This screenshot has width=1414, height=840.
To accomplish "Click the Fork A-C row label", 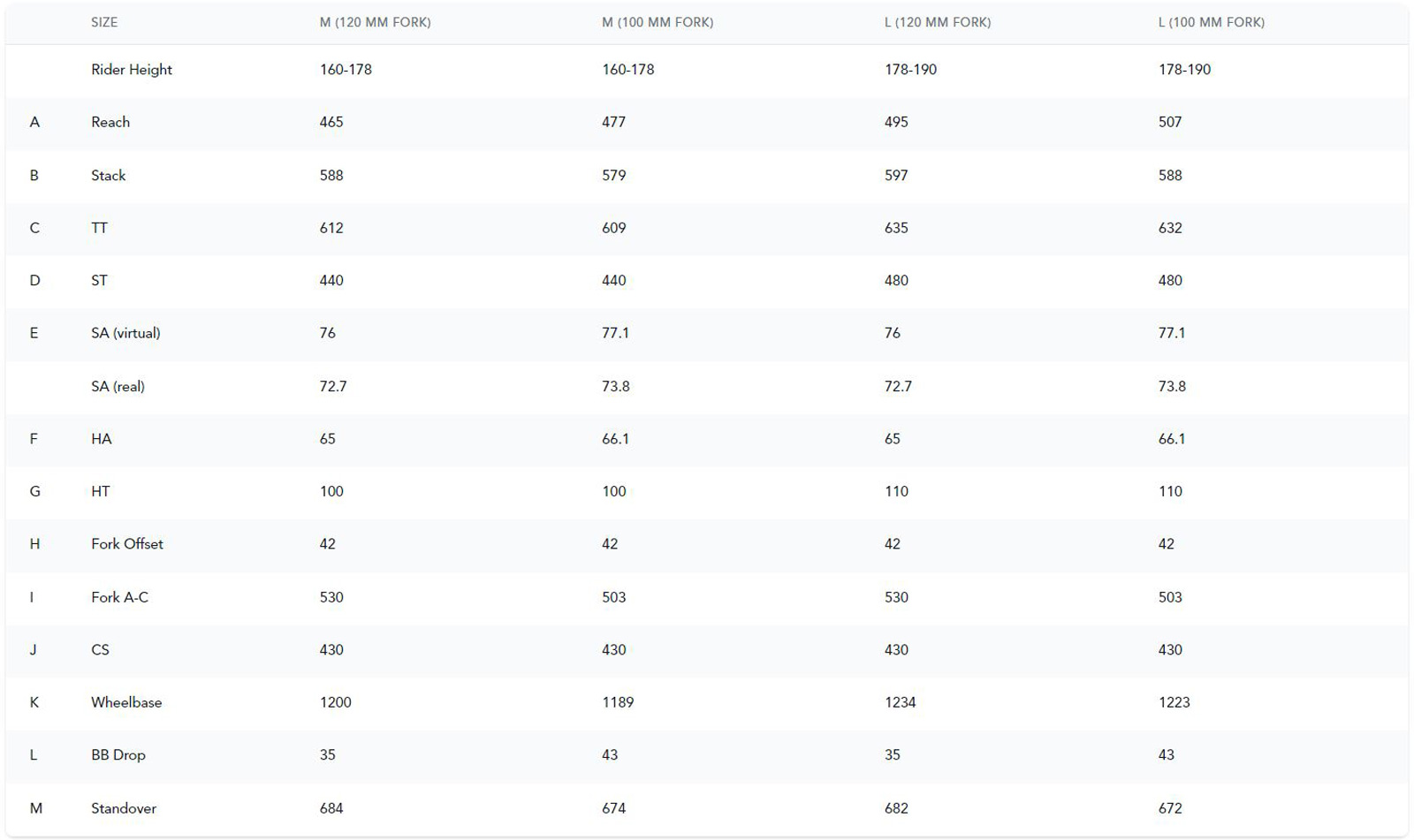I will [119, 597].
